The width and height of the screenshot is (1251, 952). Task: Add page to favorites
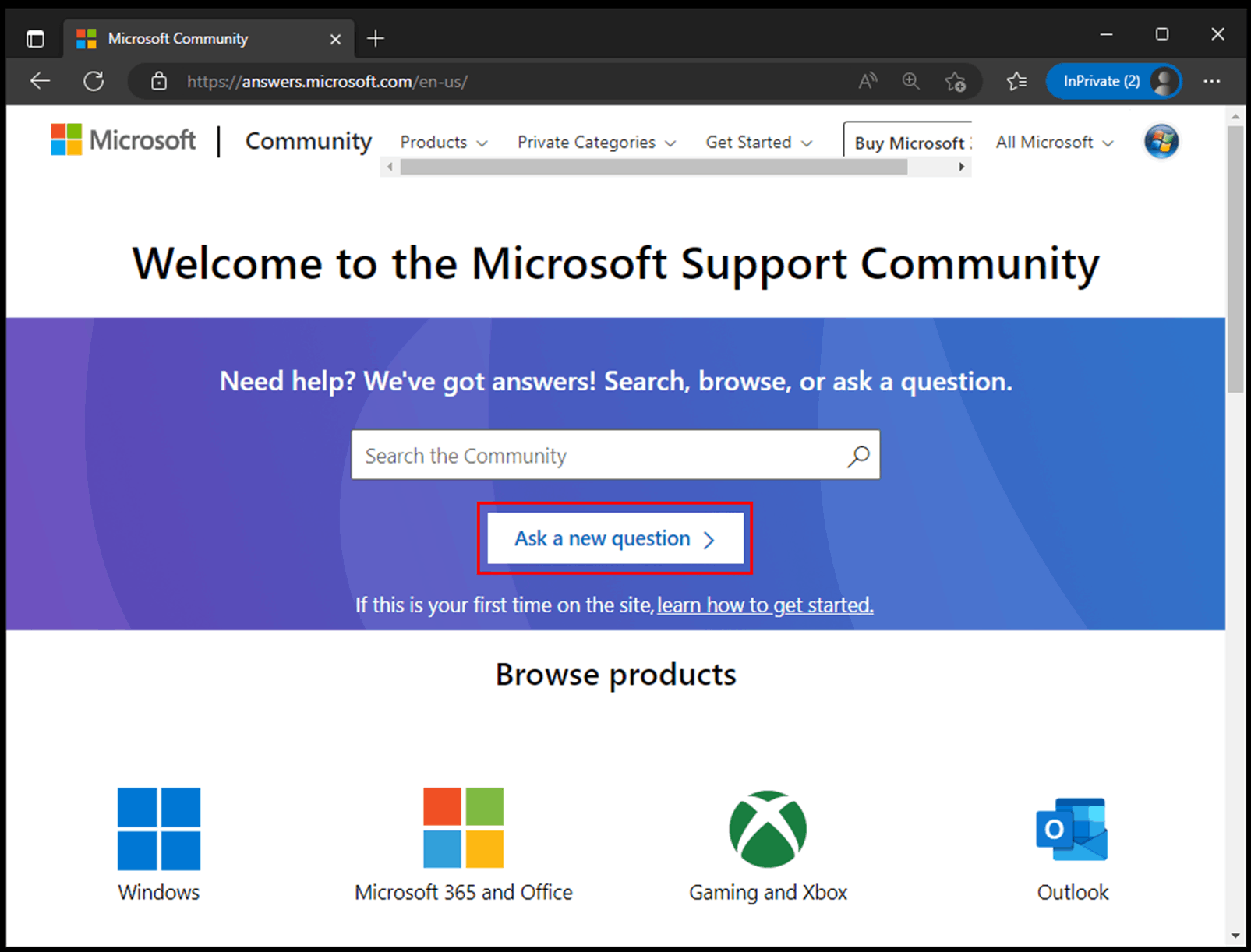pyautogui.click(x=956, y=81)
